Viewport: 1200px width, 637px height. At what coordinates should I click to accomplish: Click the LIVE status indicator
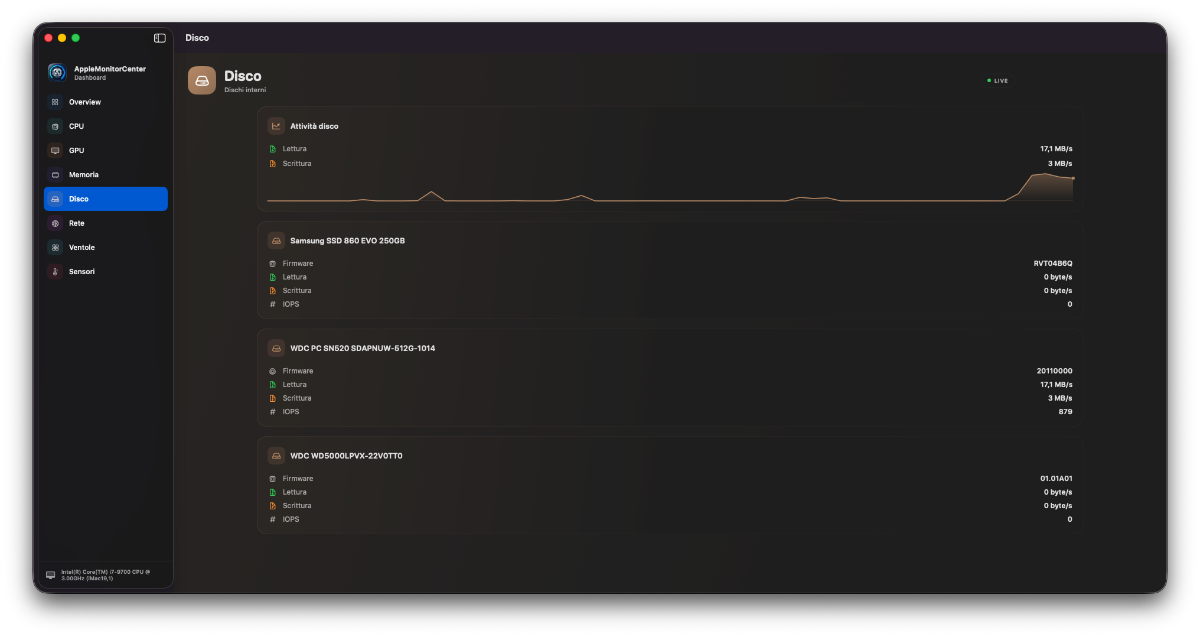(997, 80)
